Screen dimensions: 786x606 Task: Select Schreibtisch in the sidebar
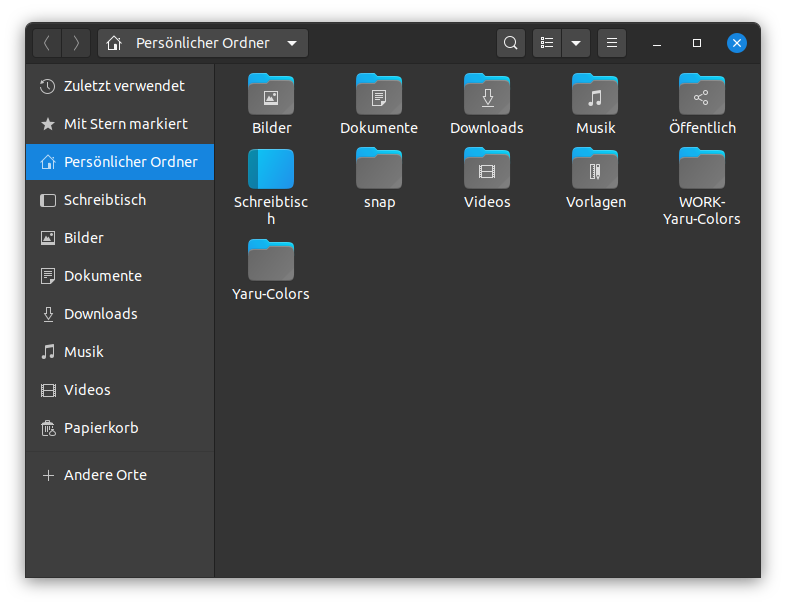click(120, 200)
